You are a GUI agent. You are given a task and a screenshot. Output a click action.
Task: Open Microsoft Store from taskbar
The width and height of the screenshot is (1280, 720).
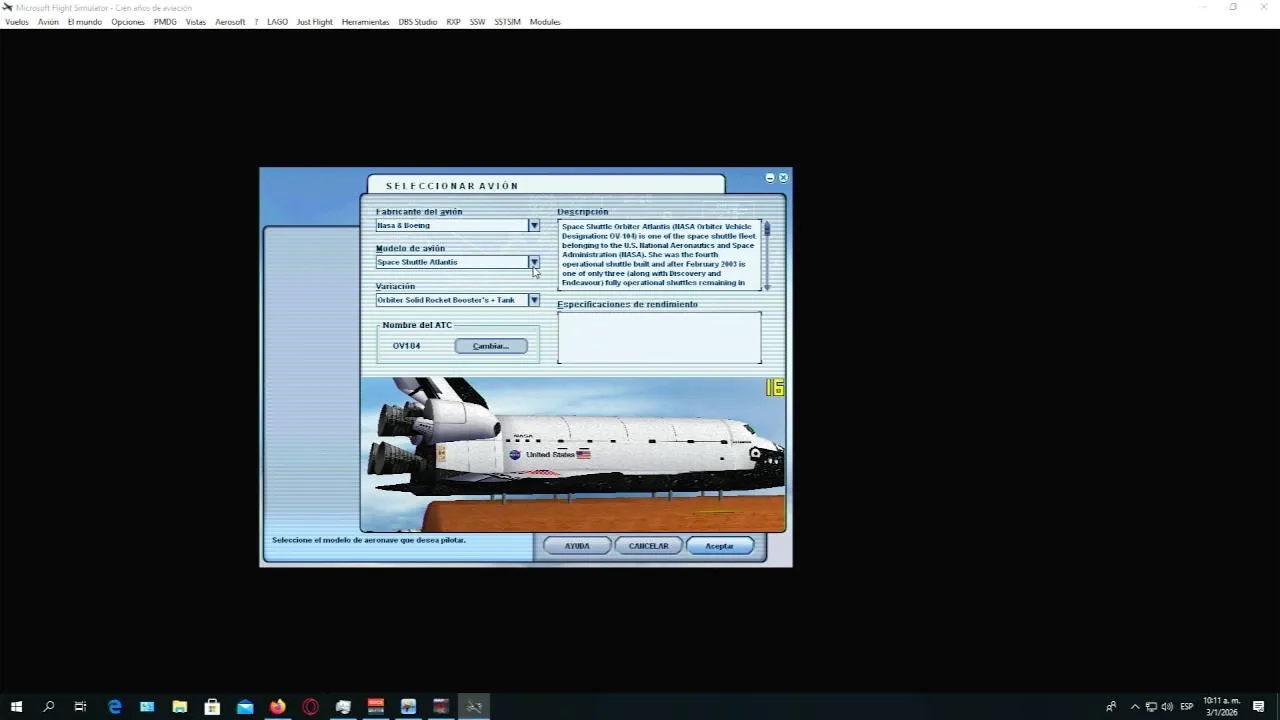[212, 707]
